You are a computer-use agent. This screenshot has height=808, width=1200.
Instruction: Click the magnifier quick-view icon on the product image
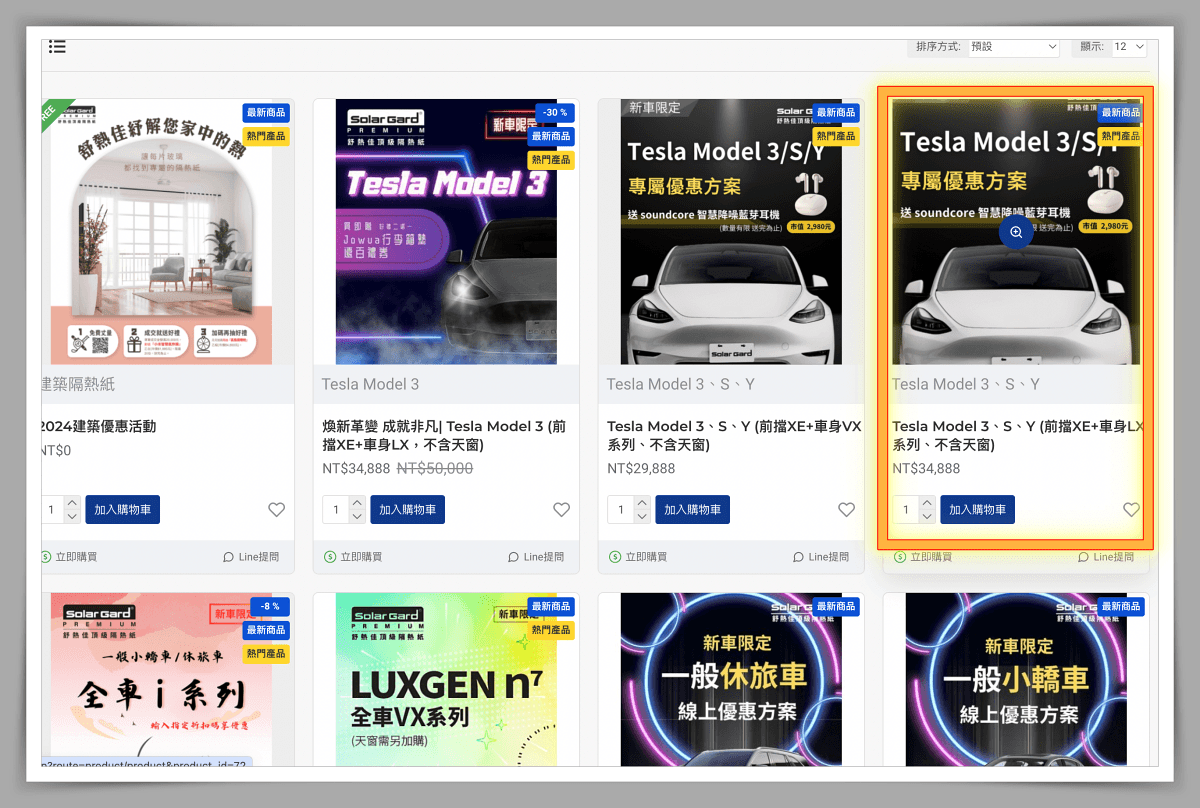[1016, 232]
